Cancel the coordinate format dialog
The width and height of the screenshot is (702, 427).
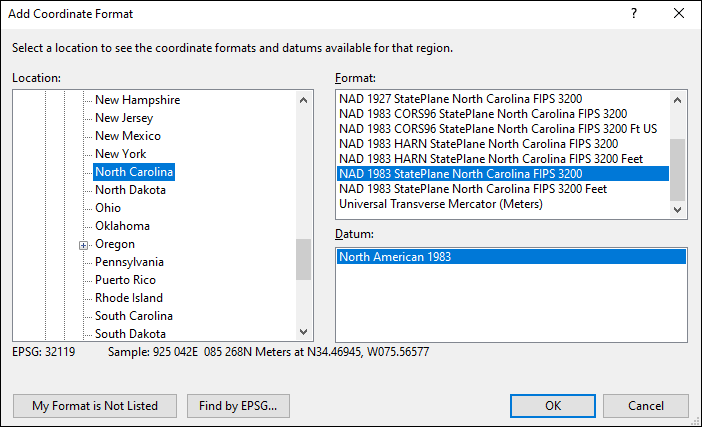click(646, 406)
